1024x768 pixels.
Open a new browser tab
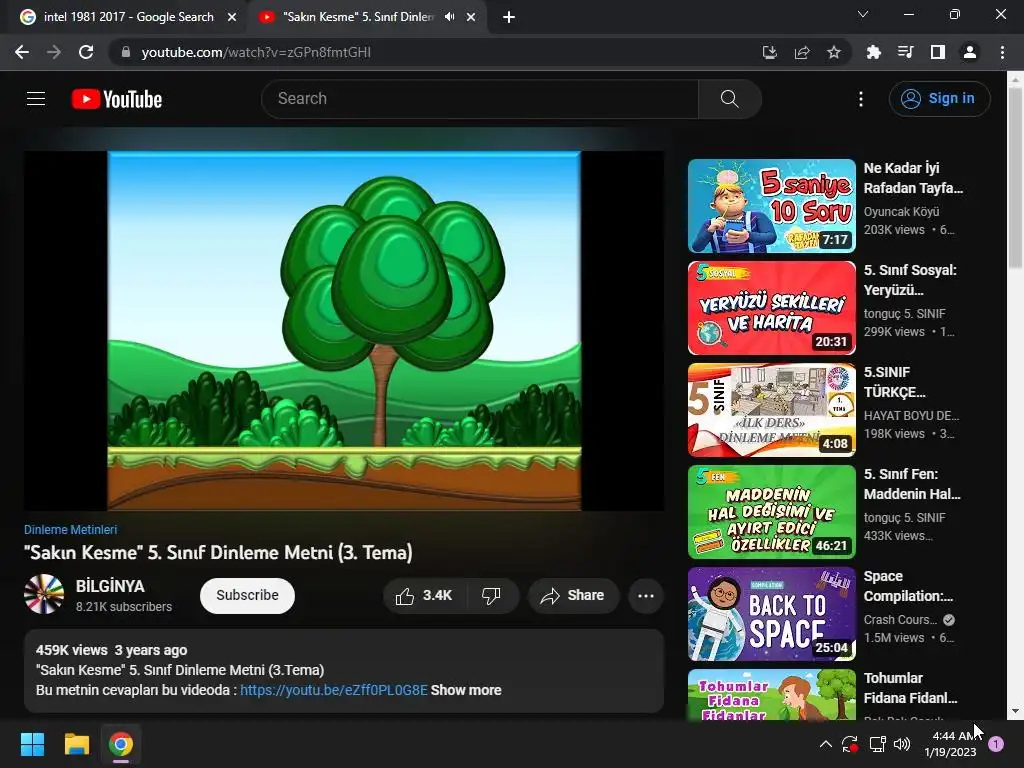pos(509,17)
